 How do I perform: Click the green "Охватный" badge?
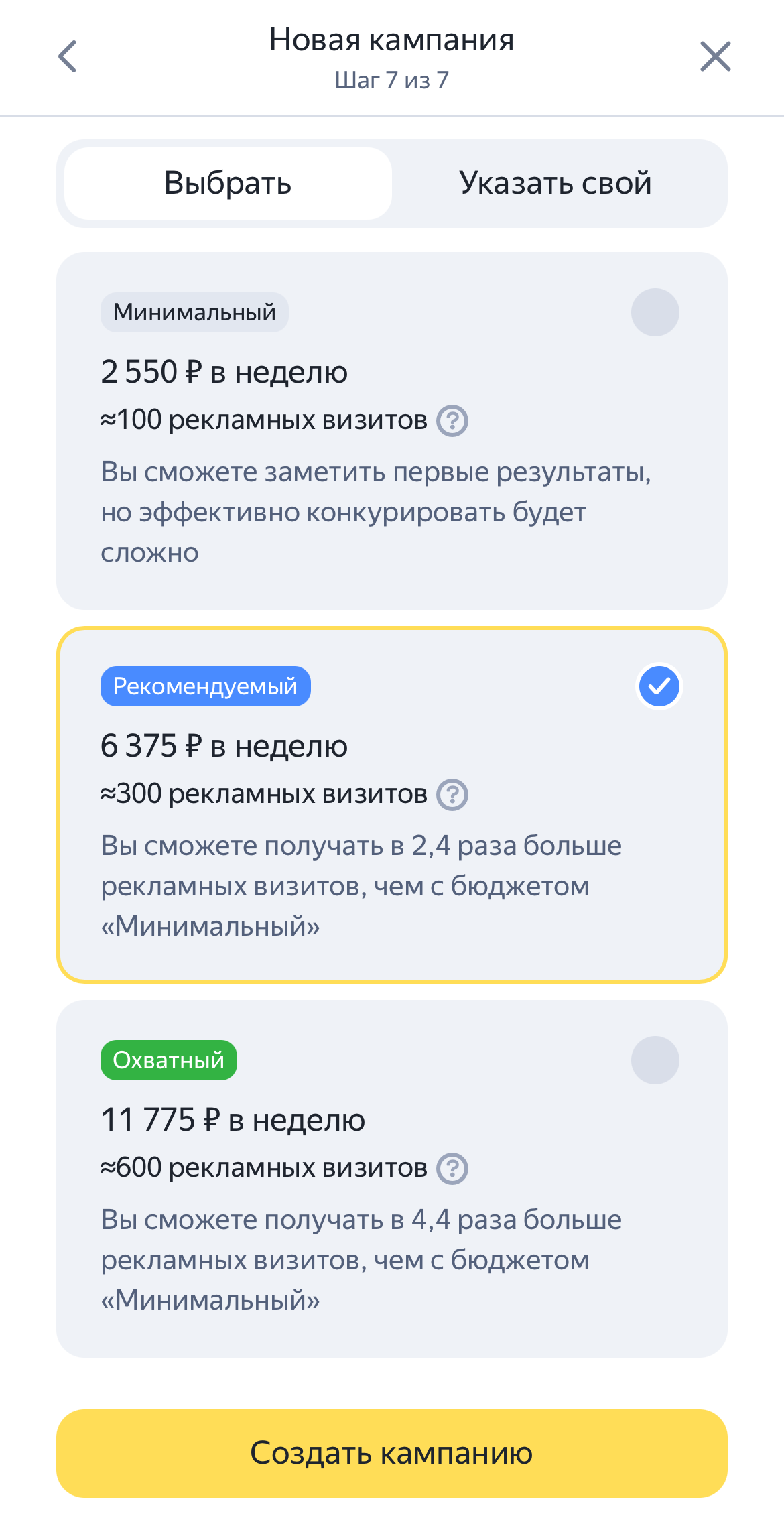[x=169, y=1060]
